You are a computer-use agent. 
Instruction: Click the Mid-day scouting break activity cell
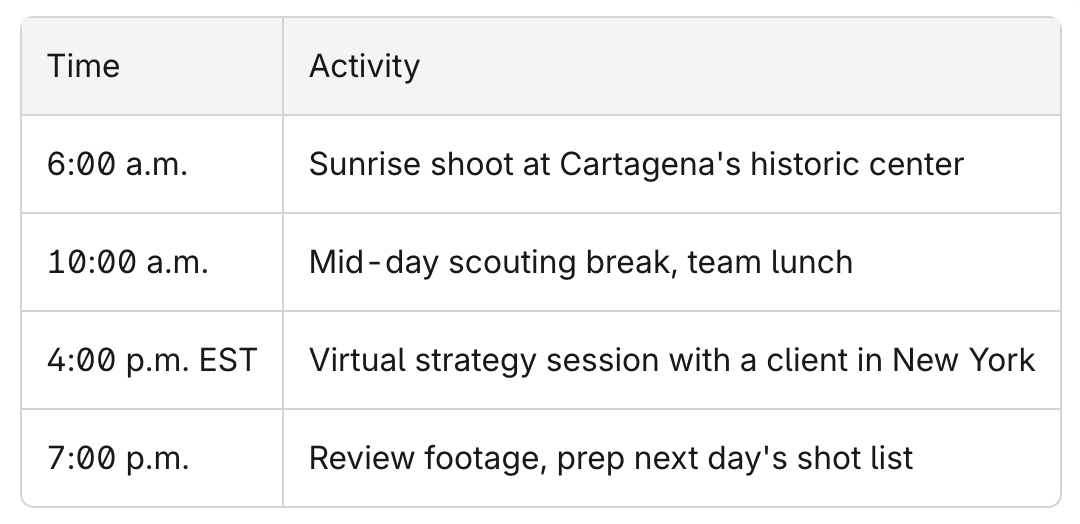[672, 262]
